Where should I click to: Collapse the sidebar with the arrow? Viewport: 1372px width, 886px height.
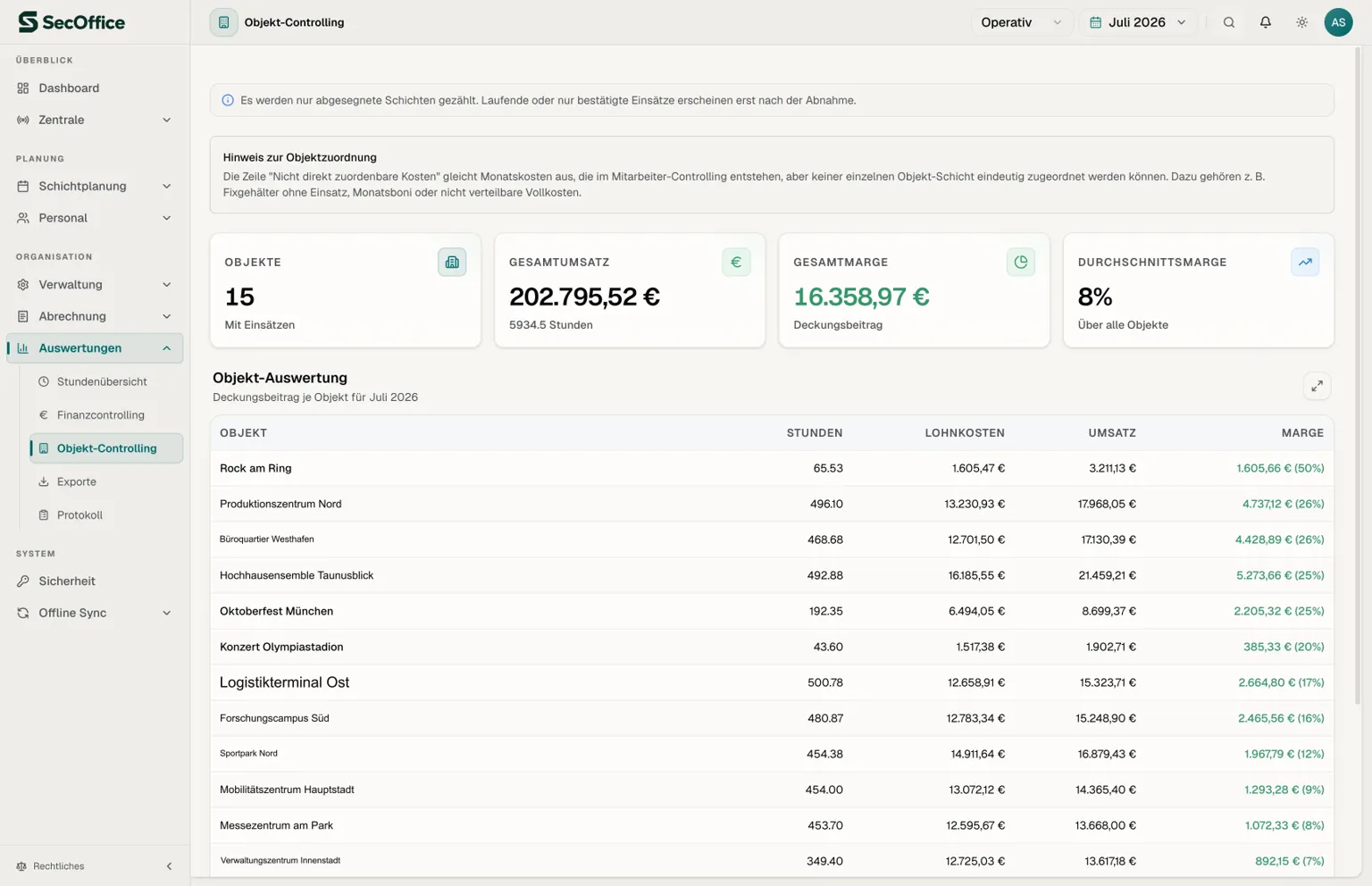[170, 866]
